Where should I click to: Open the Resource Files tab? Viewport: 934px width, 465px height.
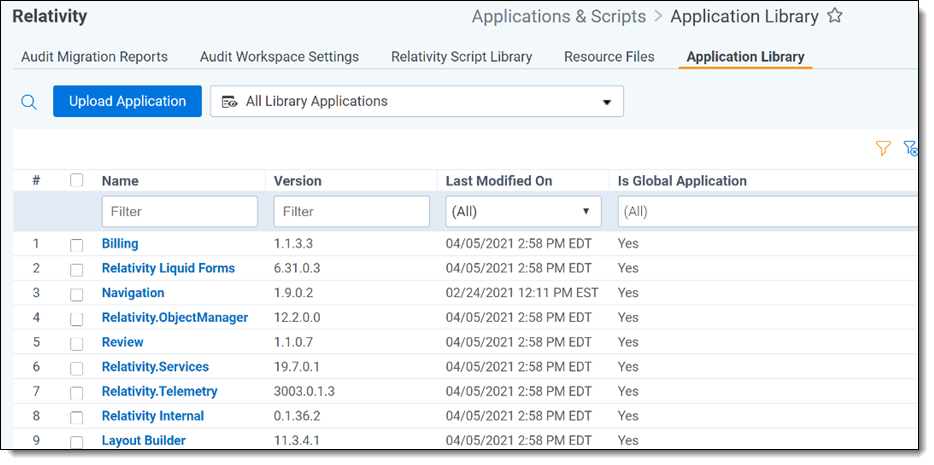[609, 57]
